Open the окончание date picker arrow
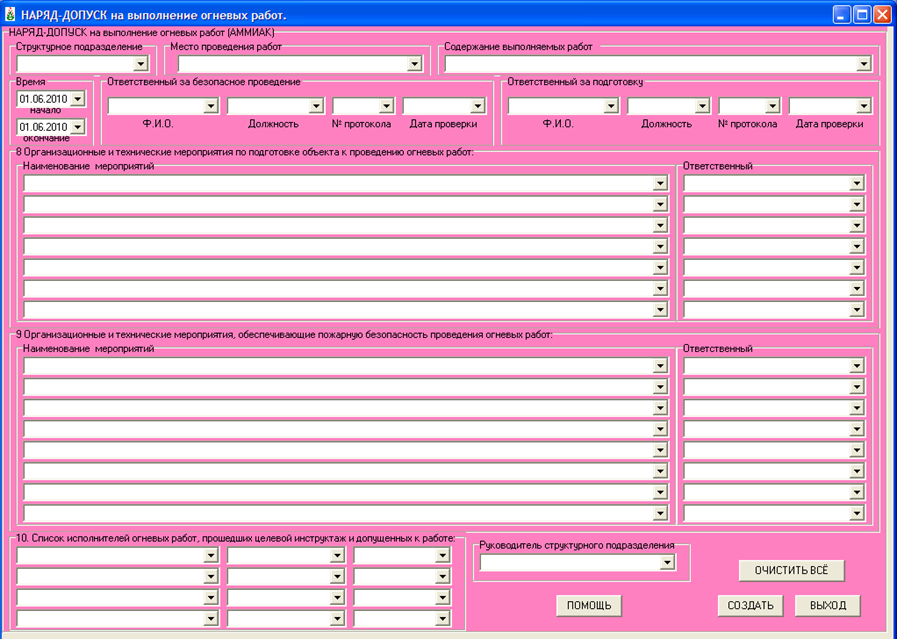Screen dimensions: 897x639 [78, 126]
